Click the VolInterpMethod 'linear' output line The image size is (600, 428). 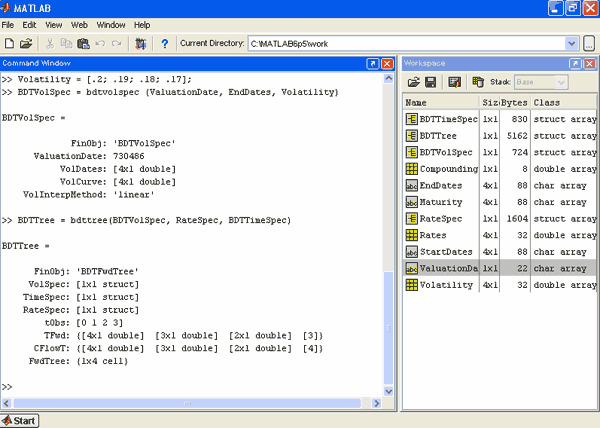88,195
